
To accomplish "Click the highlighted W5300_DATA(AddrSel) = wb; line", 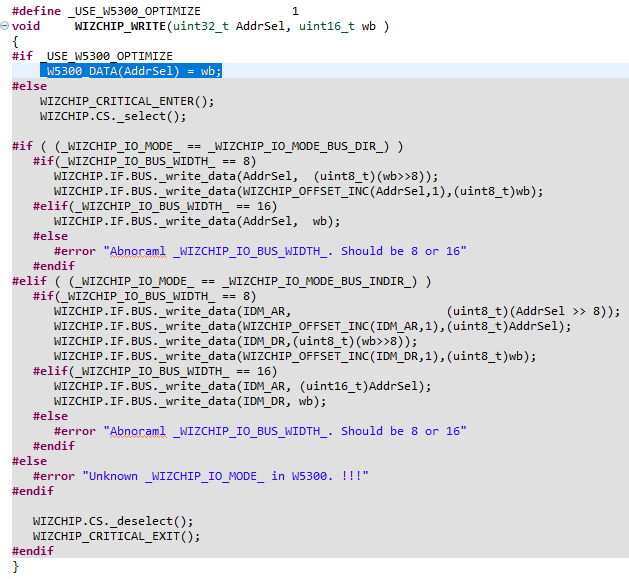I will click(131, 71).
